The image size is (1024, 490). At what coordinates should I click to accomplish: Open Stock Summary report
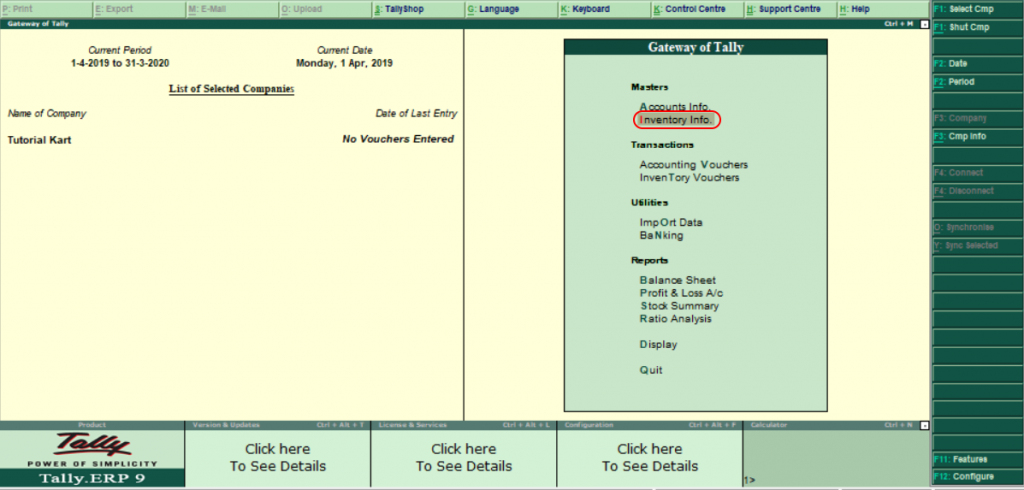tap(679, 306)
